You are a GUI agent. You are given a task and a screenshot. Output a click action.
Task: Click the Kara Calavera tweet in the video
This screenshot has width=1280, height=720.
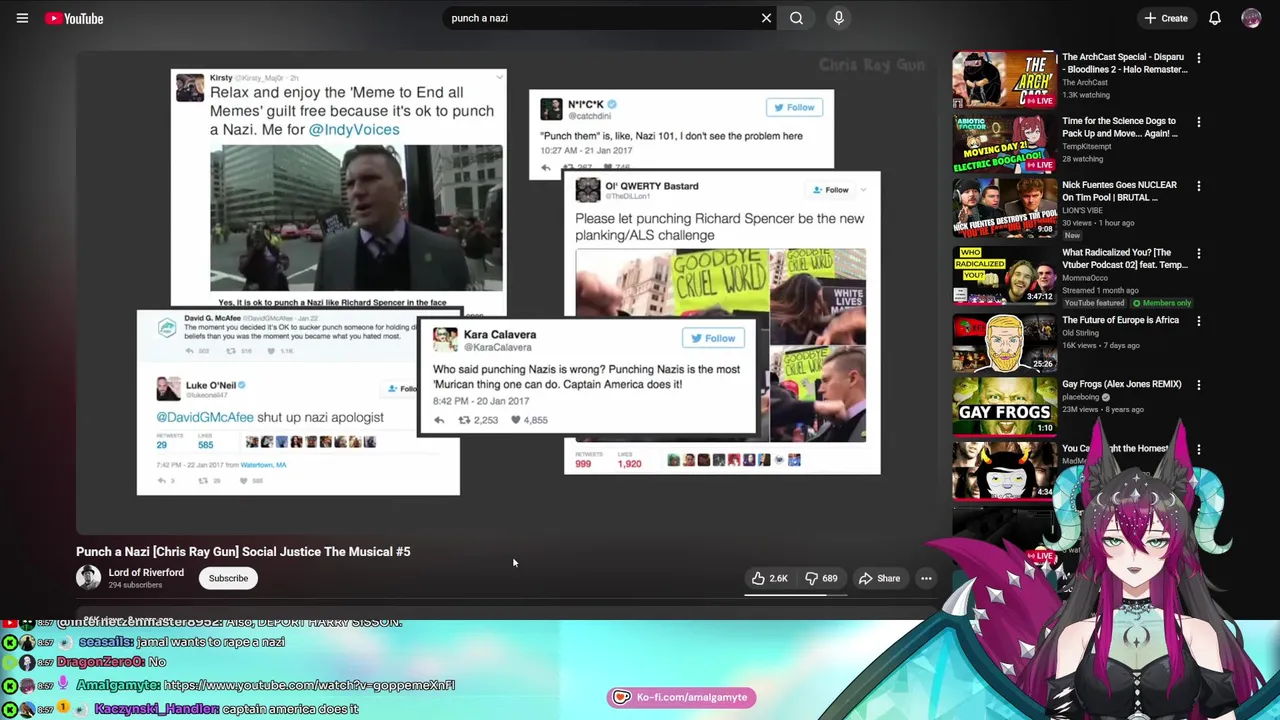click(586, 377)
